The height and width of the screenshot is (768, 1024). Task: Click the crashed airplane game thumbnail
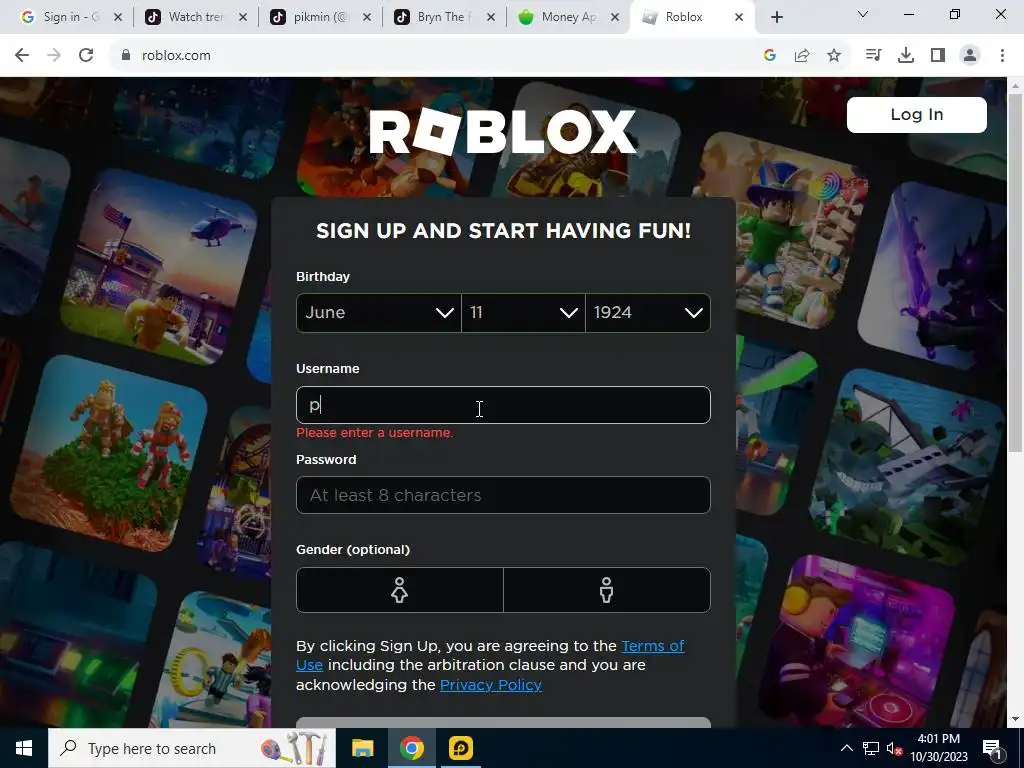[x=908, y=468]
